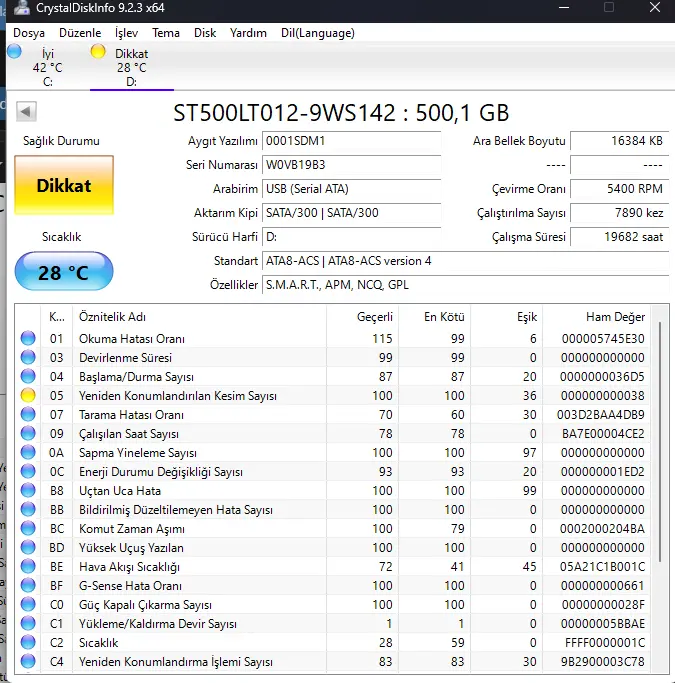Click status orb for 07 Tarama Hatası Oranı

pyautogui.click(x=28, y=414)
